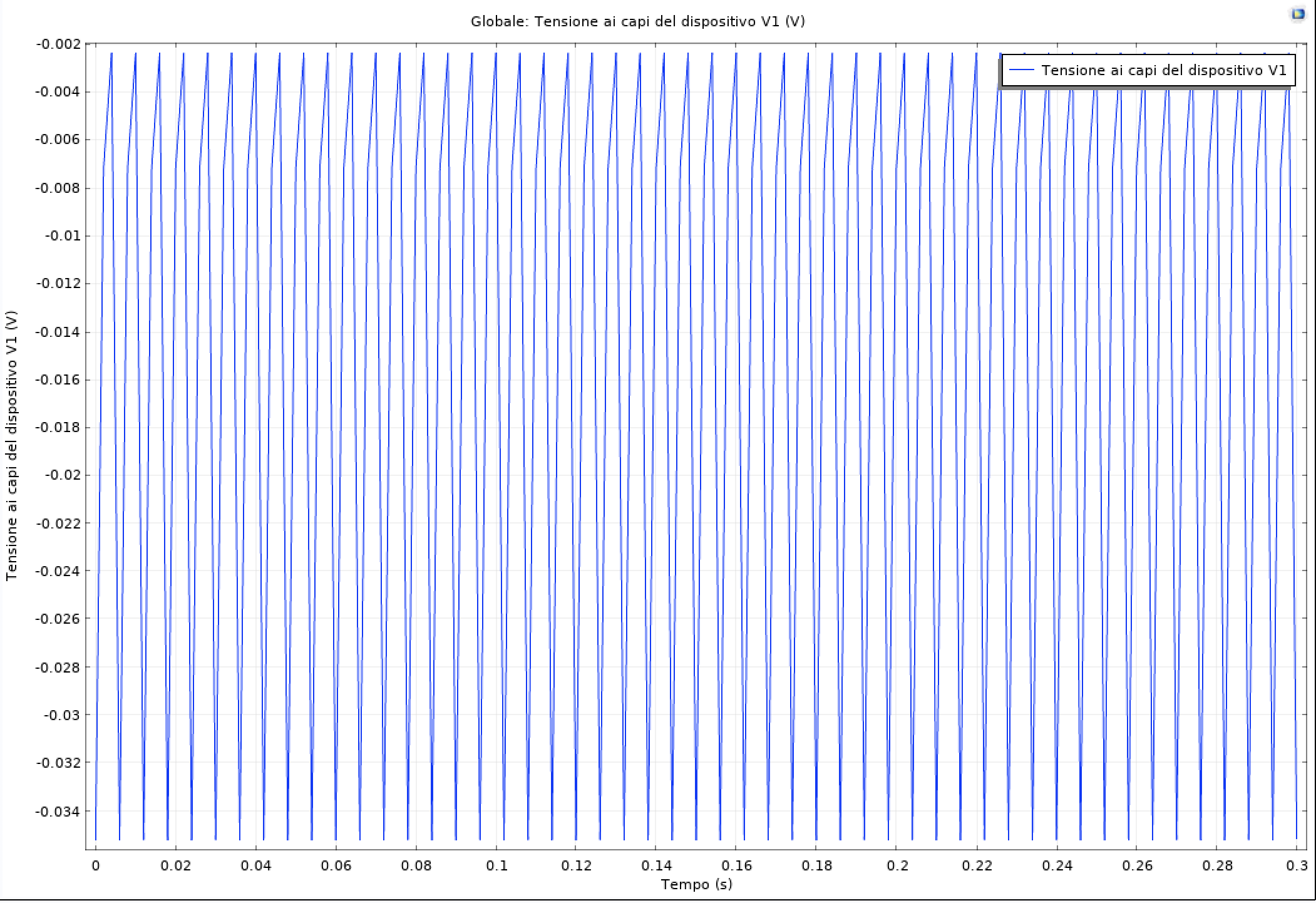Click the -0.02 tick label on y-axis

point(62,475)
